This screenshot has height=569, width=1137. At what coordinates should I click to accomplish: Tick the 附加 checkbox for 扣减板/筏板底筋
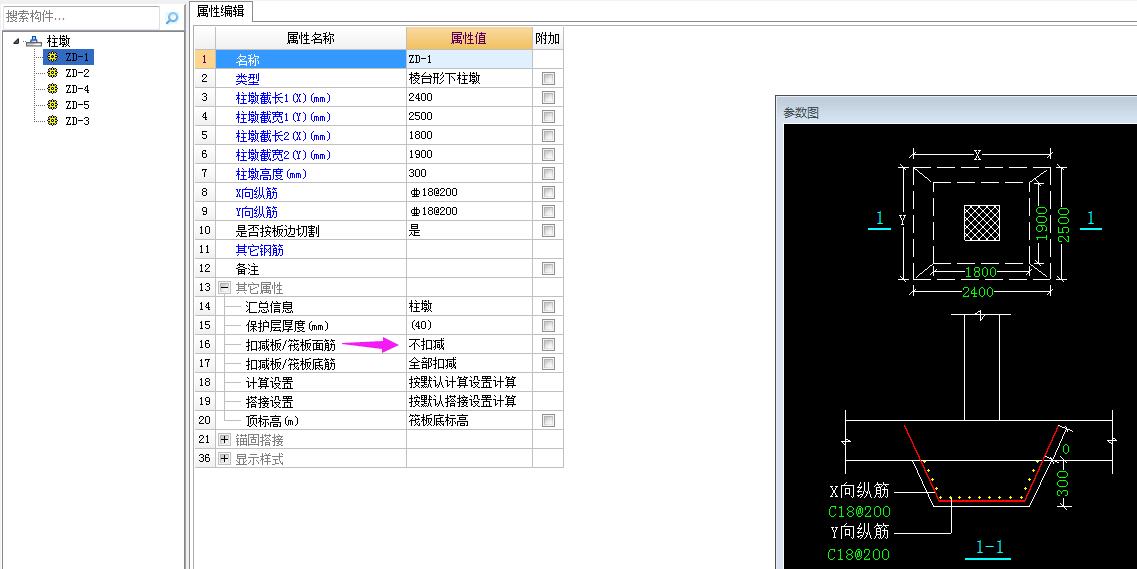[548, 363]
